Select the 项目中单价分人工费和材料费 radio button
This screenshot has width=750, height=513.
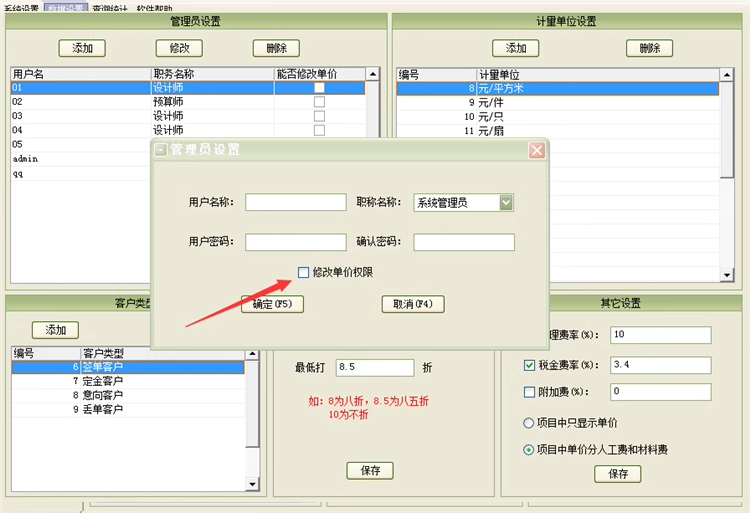529,450
